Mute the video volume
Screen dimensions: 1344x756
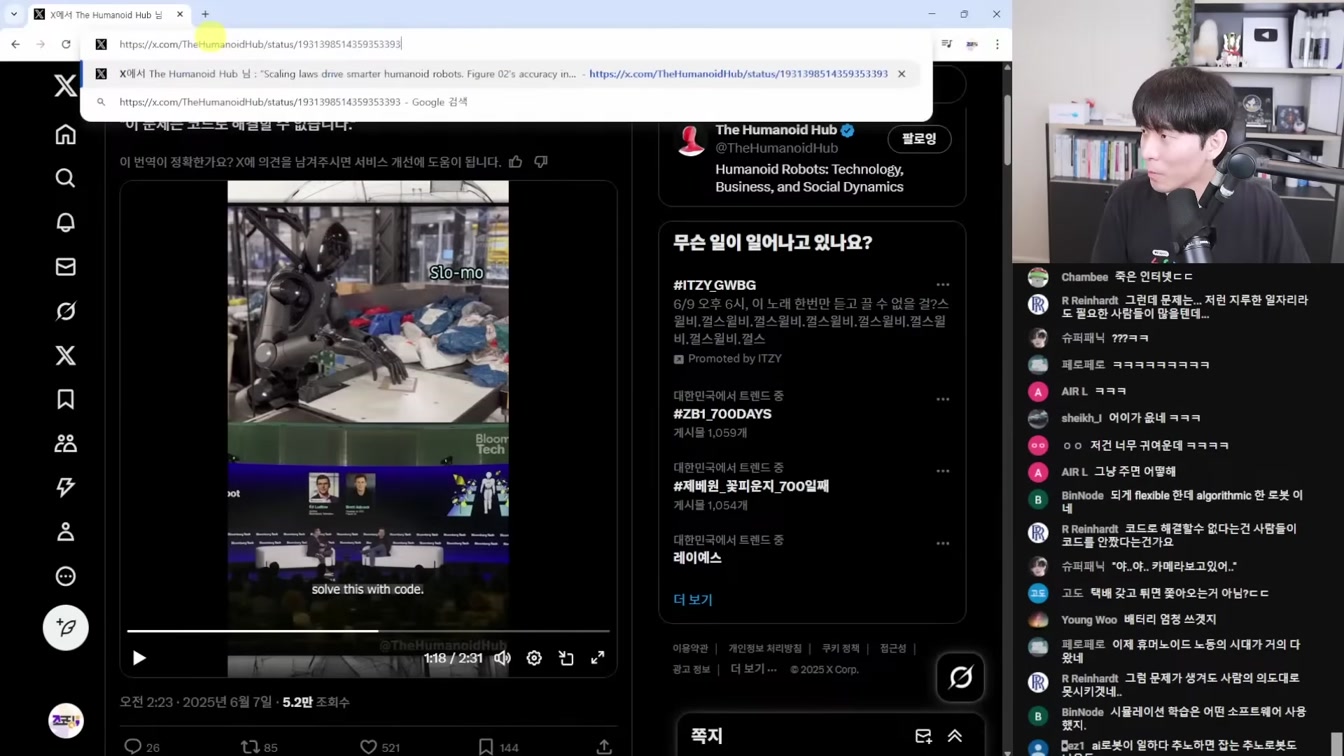point(502,658)
